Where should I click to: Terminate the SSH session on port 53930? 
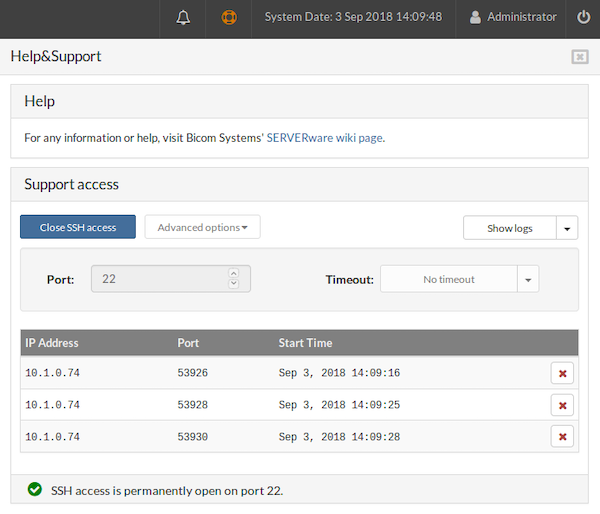click(563, 436)
